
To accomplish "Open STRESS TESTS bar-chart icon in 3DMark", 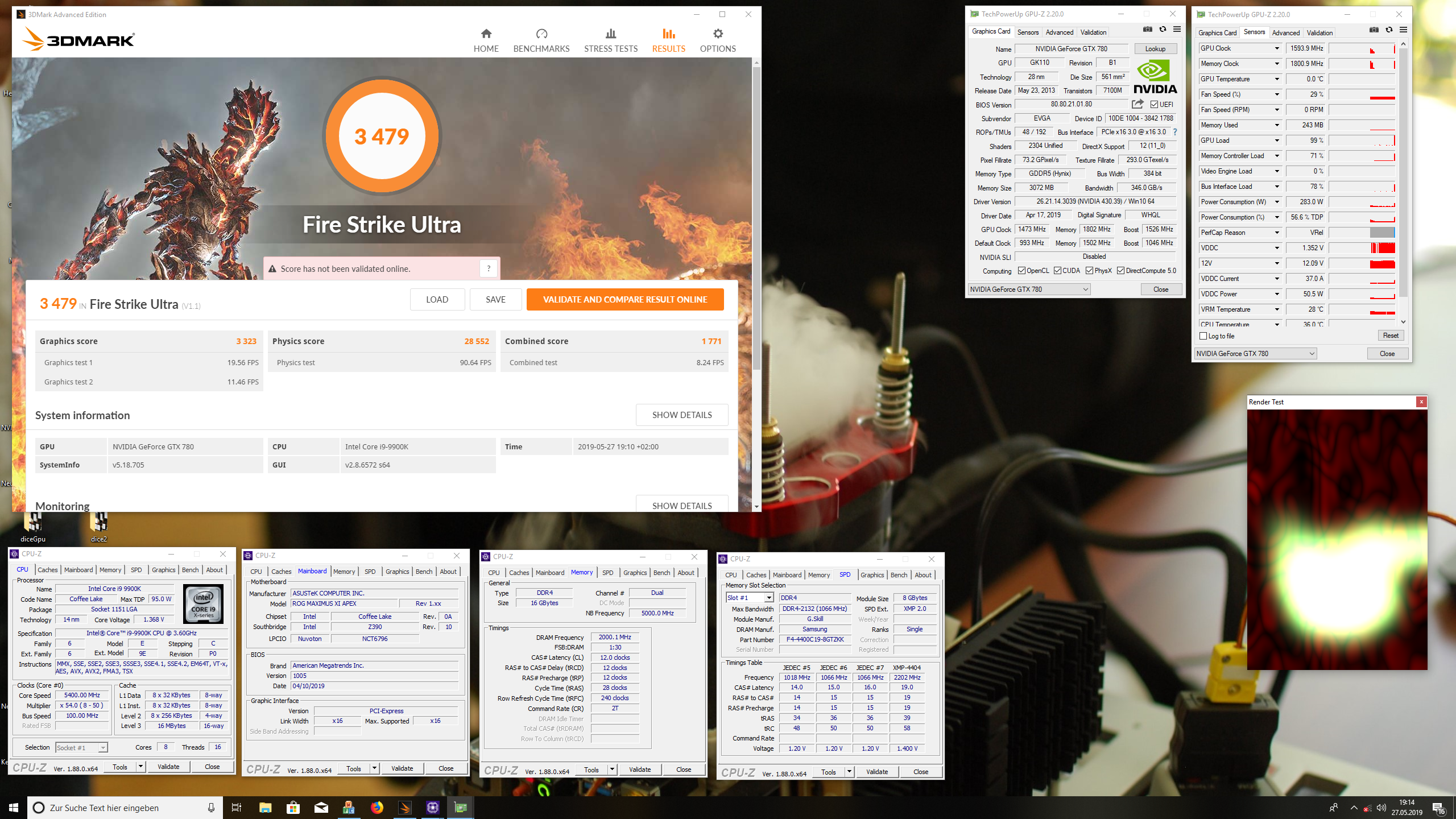I will tap(611, 34).
